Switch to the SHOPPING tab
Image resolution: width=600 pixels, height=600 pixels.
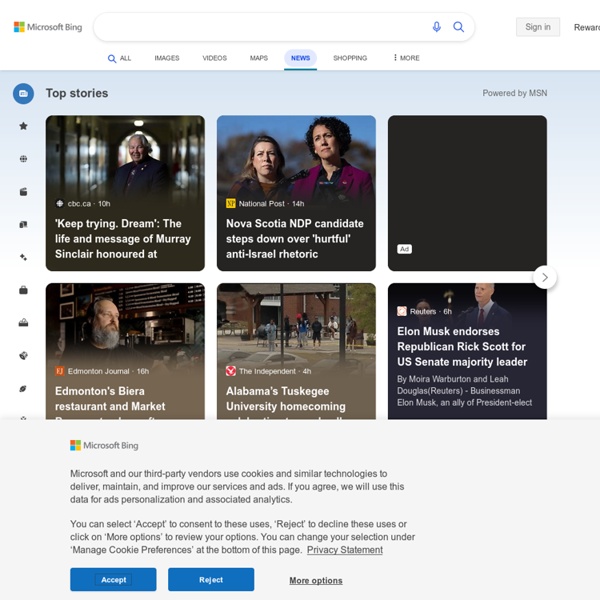[350, 58]
